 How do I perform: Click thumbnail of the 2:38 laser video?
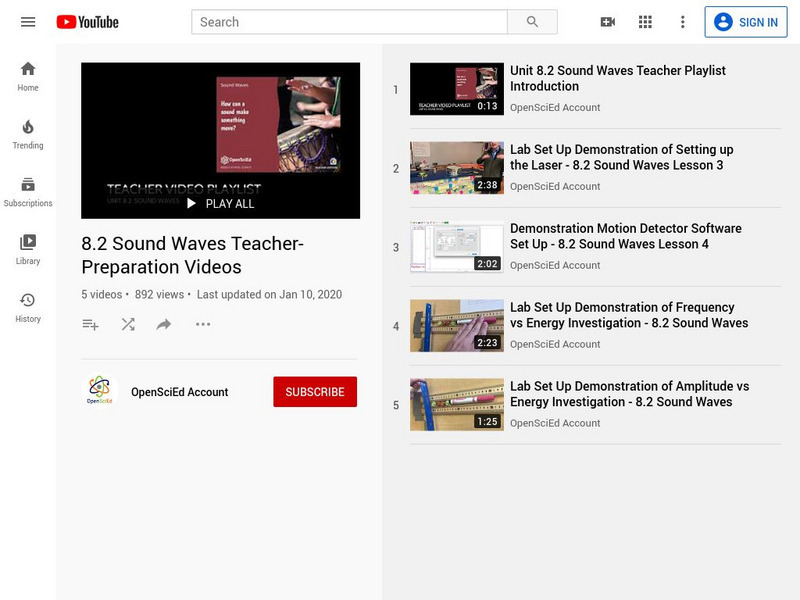[457, 168]
